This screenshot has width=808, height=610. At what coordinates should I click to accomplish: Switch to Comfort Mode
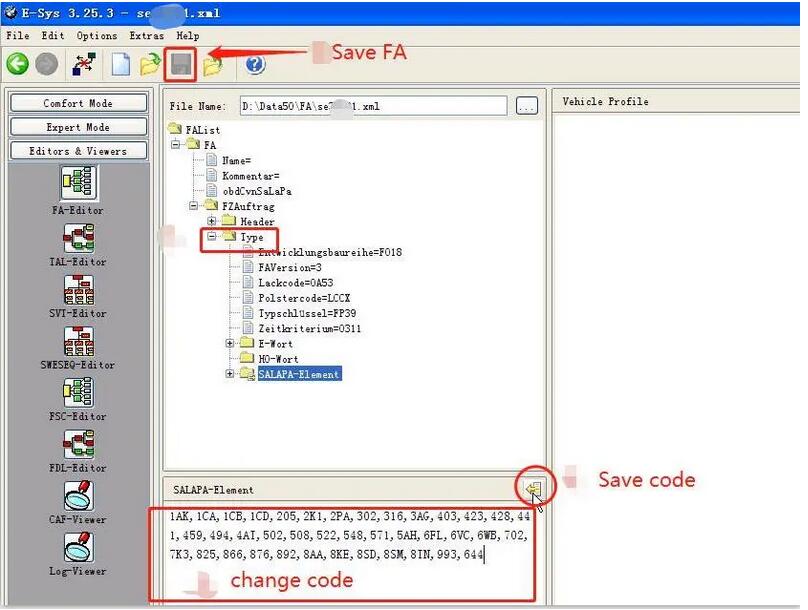click(x=78, y=103)
